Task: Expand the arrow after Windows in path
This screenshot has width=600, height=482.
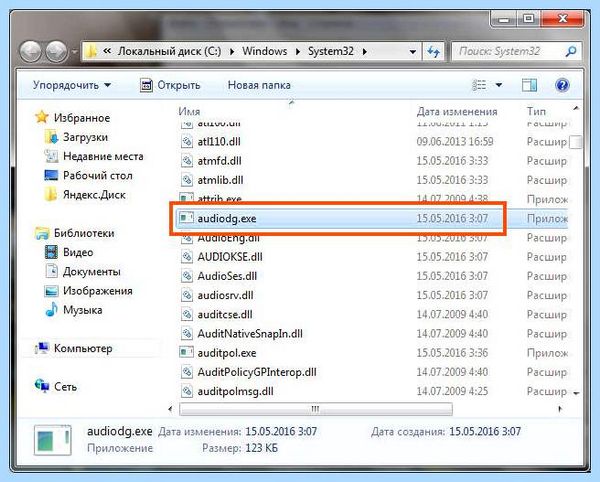Action: (x=298, y=52)
